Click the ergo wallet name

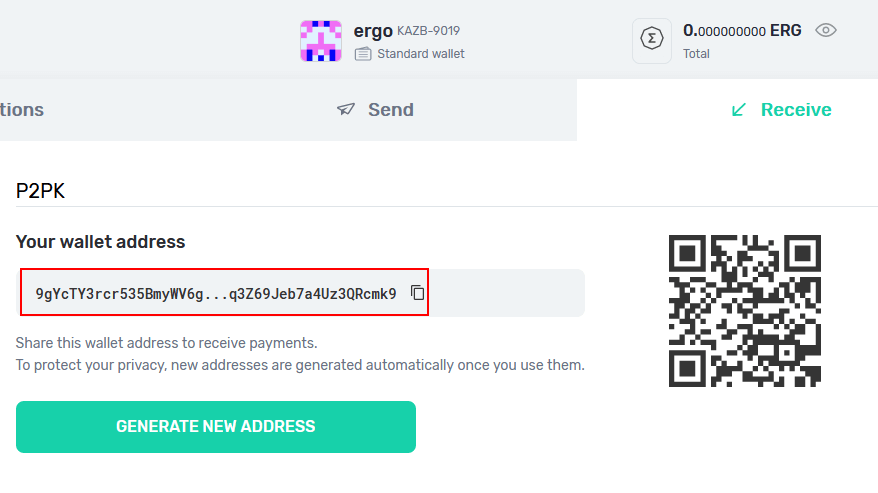373,31
